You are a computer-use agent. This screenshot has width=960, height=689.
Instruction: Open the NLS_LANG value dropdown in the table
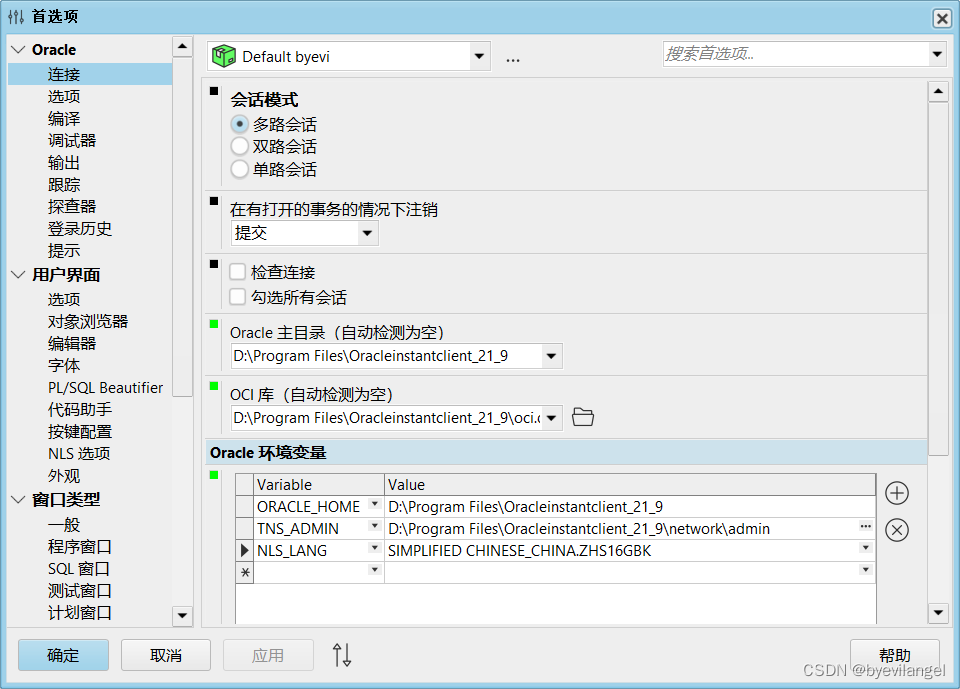coord(866,548)
